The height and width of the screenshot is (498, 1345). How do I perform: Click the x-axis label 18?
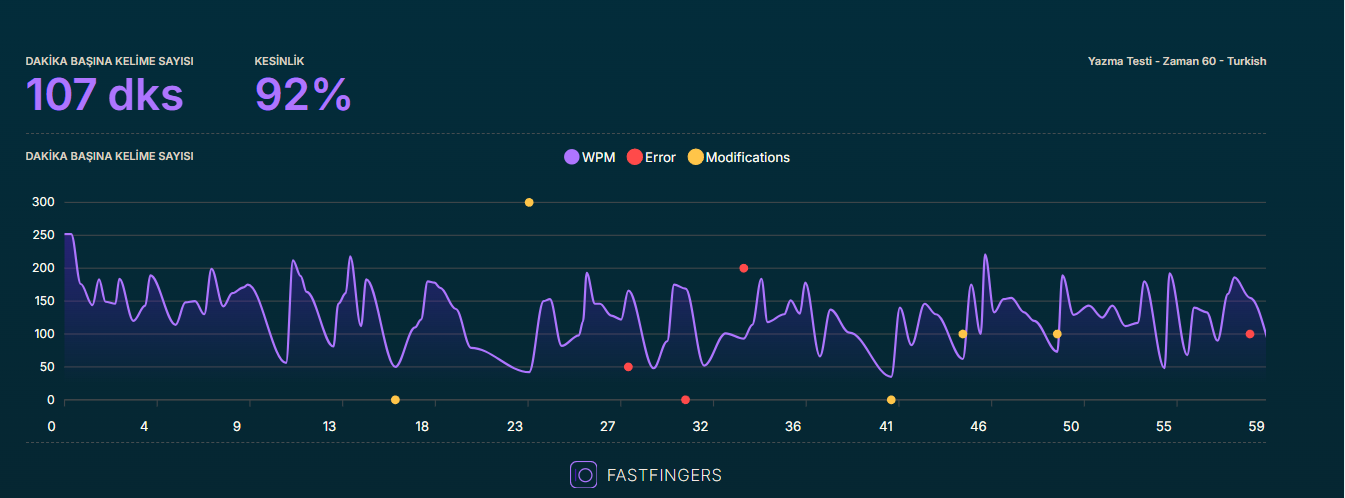[x=422, y=426]
